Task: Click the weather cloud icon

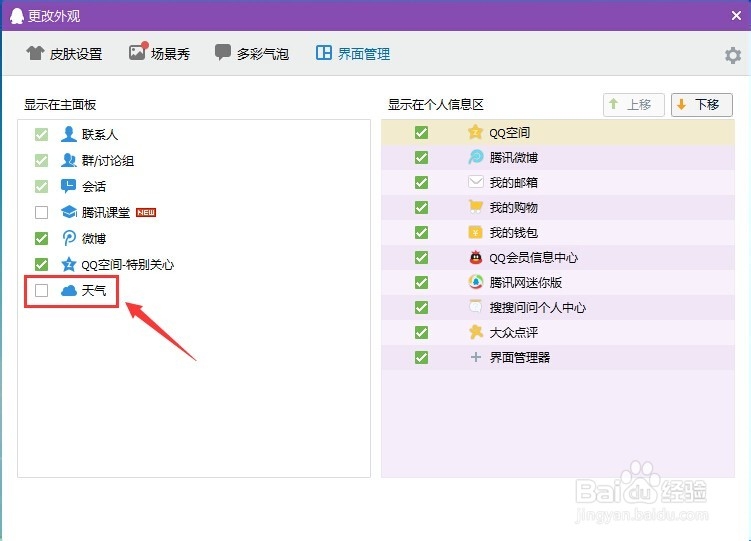Action: click(69, 290)
